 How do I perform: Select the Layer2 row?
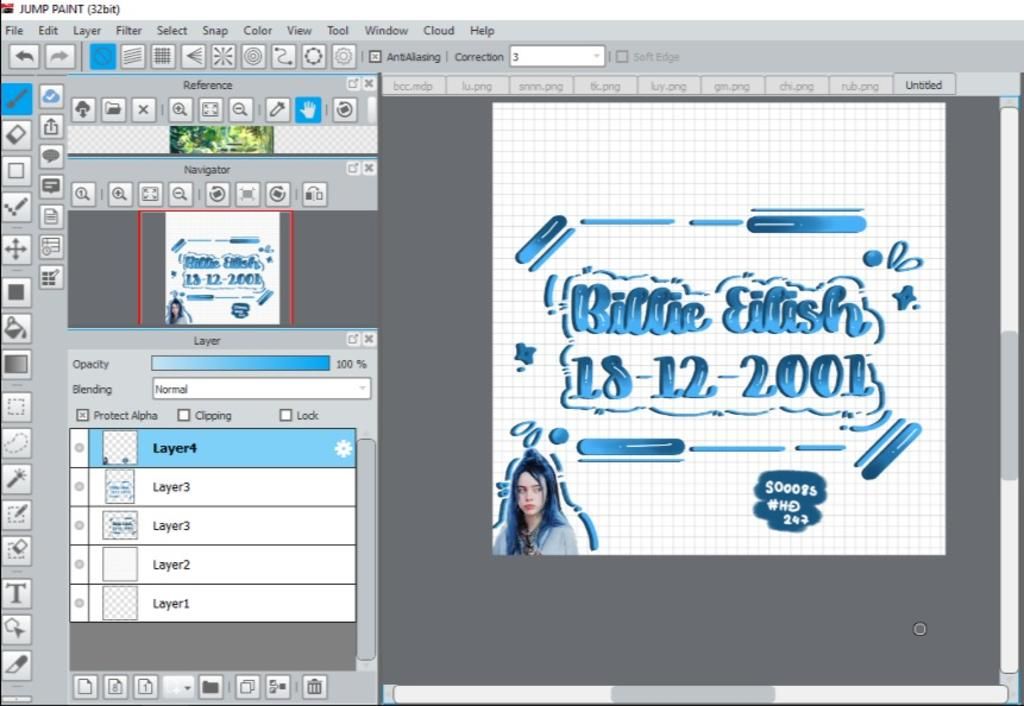click(x=213, y=564)
